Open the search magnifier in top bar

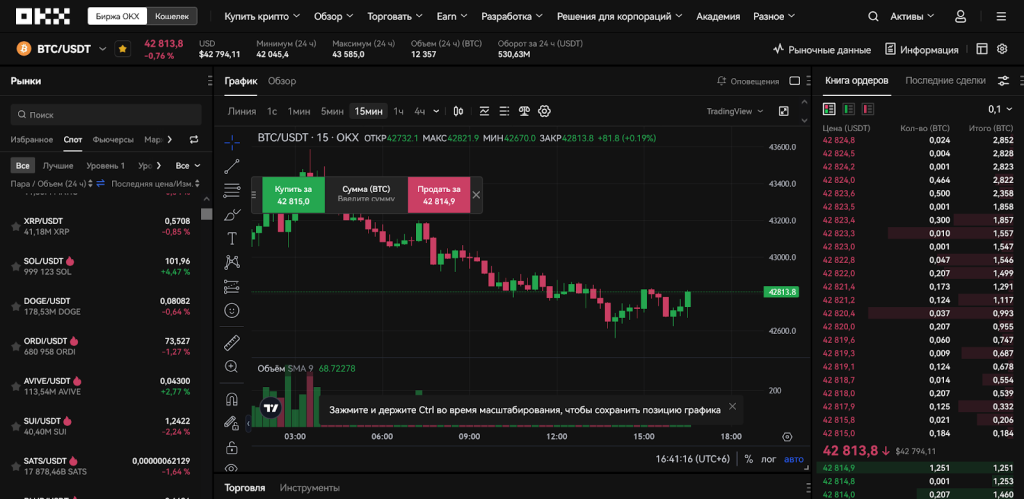pyautogui.click(x=873, y=17)
